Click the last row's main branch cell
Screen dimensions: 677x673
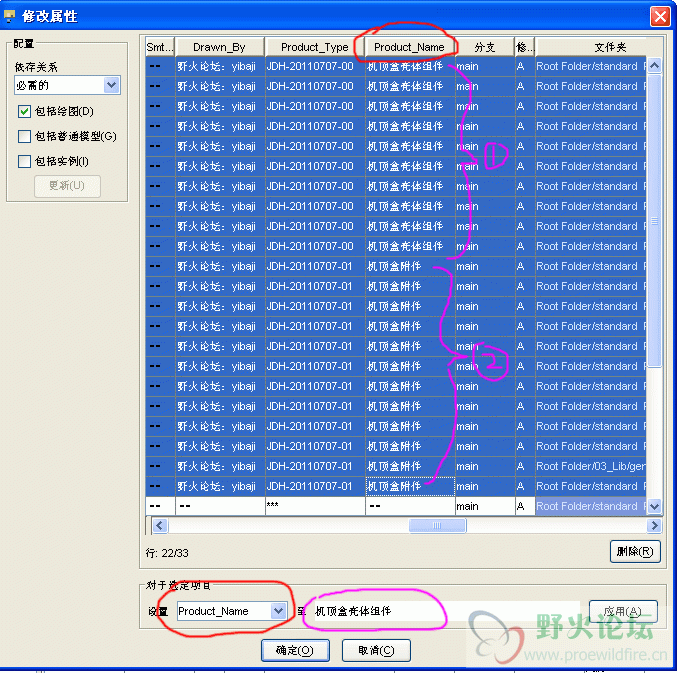pyautogui.click(x=485, y=506)
